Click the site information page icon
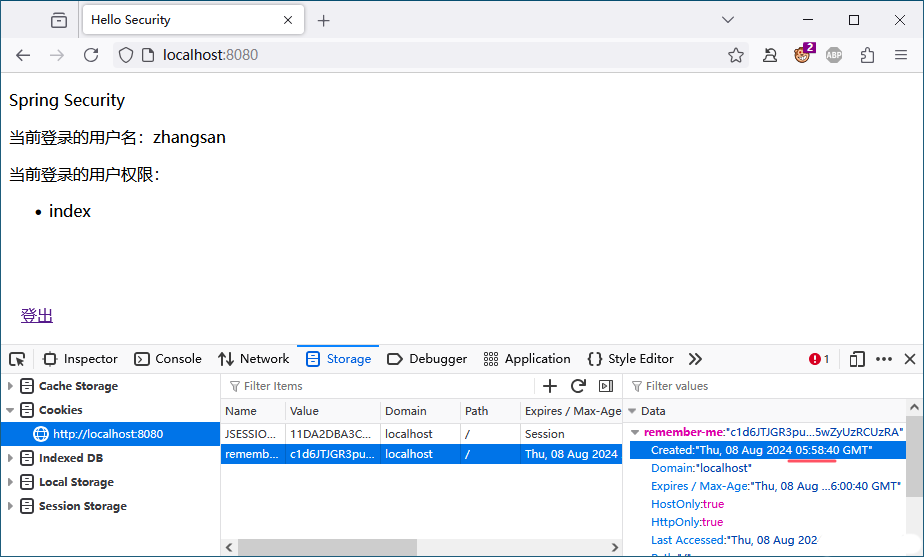924x557 pixels. [148, 55]
